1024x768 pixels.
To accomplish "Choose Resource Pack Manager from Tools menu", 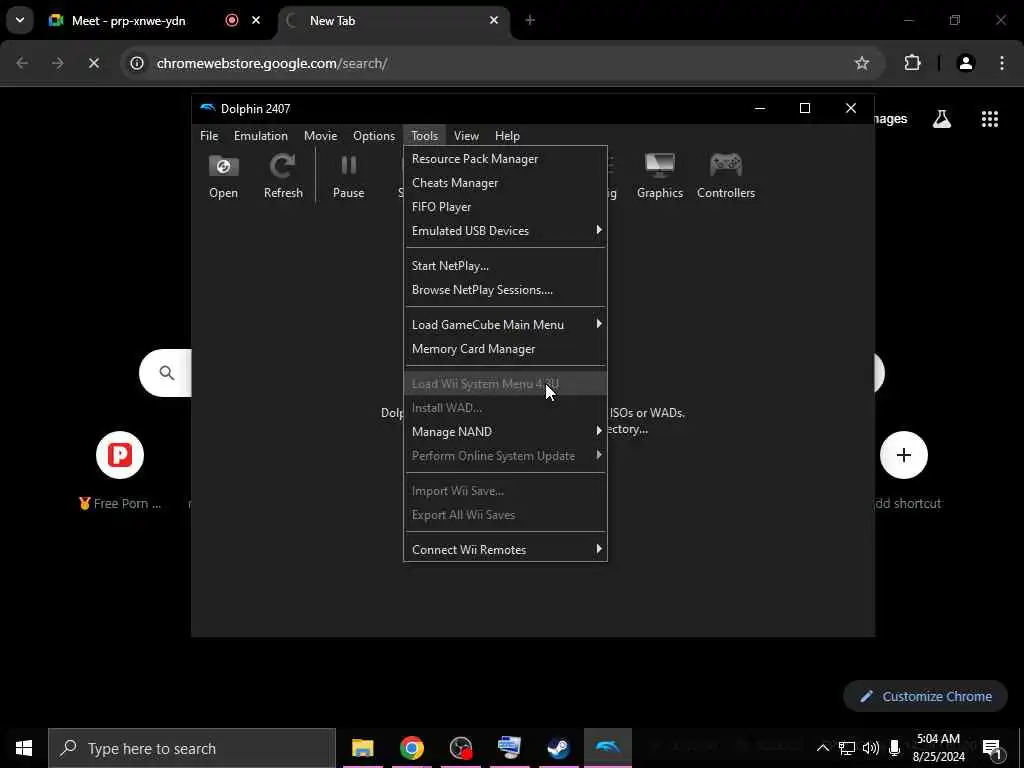I will (505, 159).
